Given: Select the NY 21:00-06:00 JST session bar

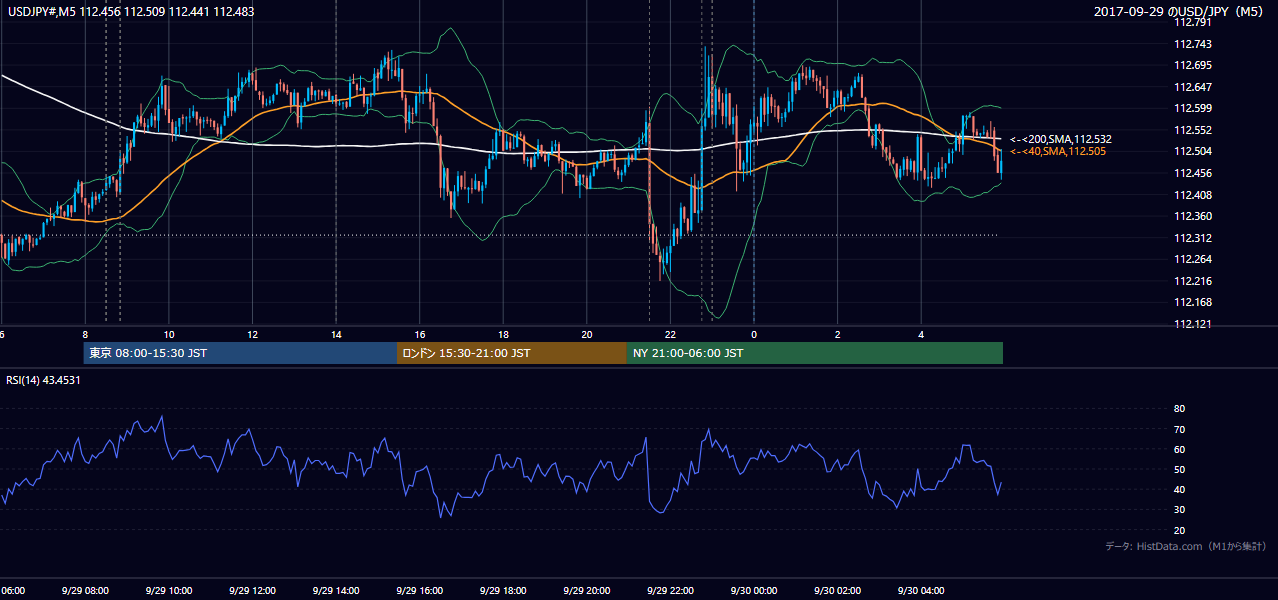Looking at the screenshot, I should tap(815, 353).
